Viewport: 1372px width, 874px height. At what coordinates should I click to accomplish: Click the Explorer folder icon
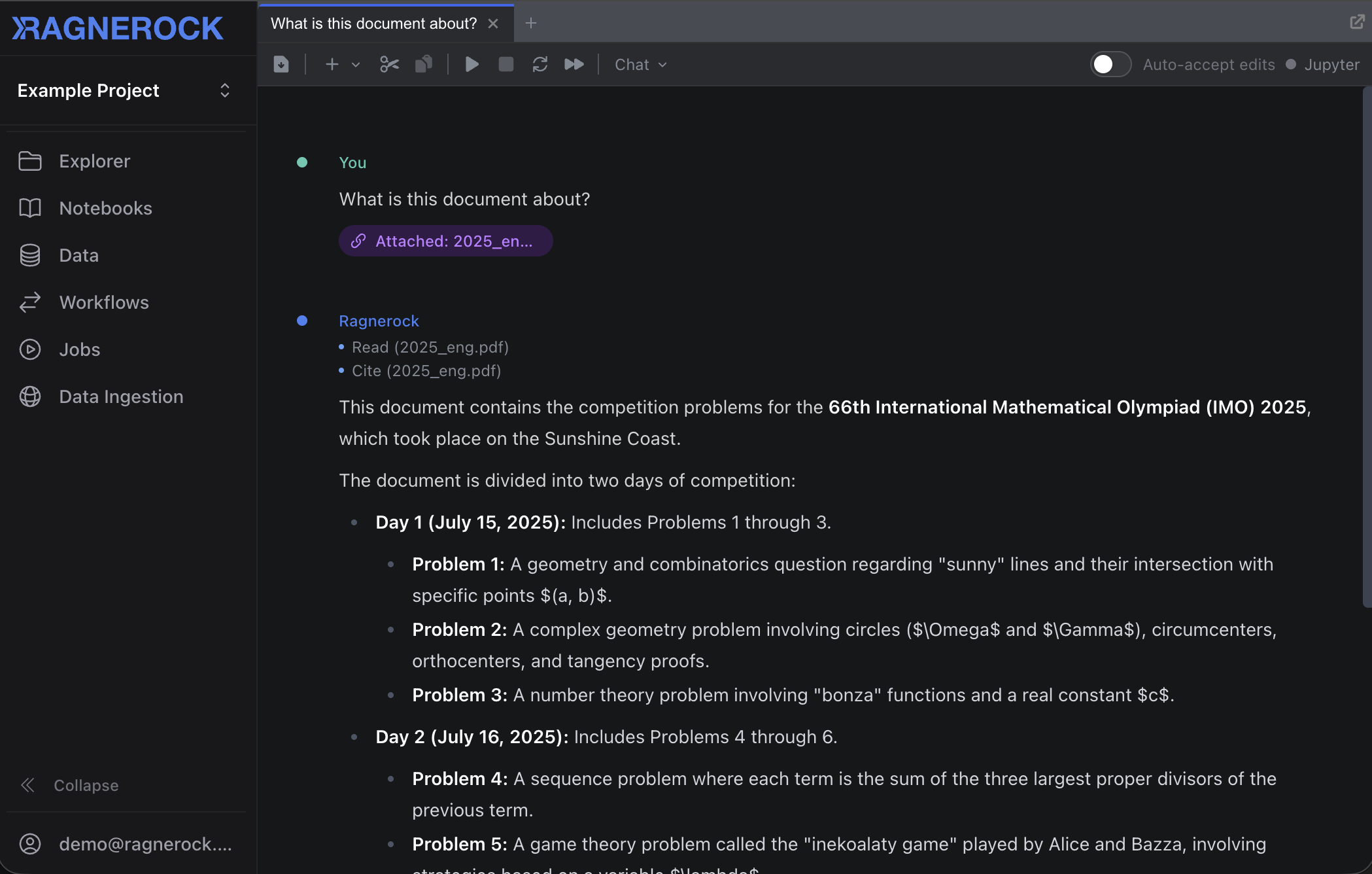click(30, 161)
